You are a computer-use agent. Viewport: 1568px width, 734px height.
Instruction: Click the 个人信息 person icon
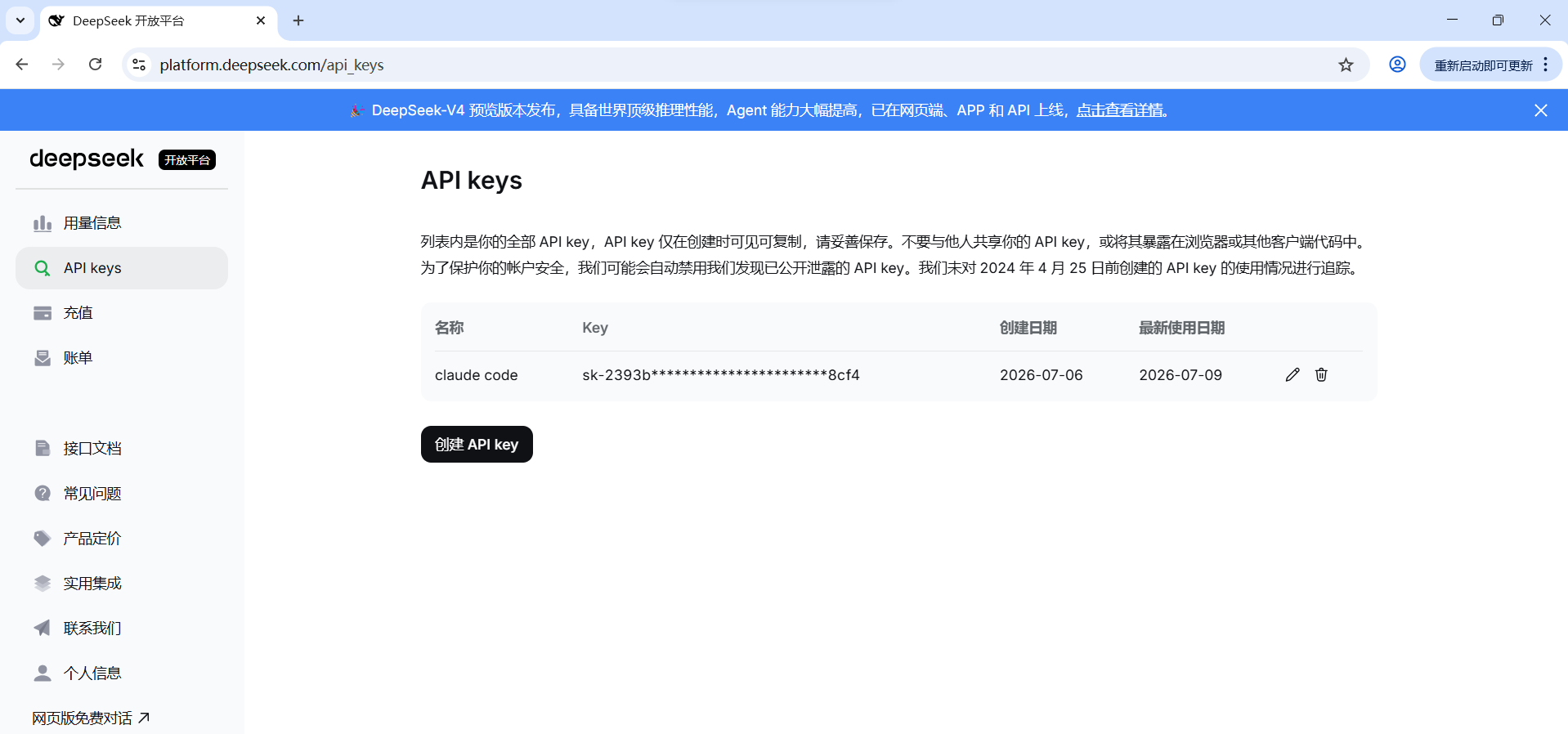(x=43, y=673)
